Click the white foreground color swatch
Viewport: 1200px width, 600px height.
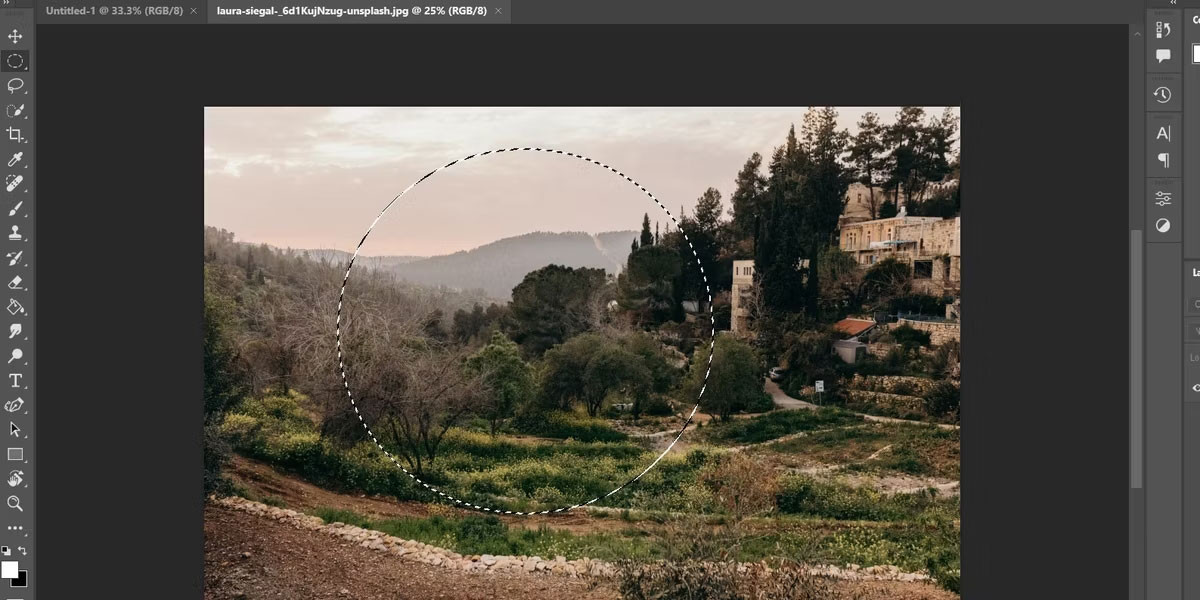point(9,569)
